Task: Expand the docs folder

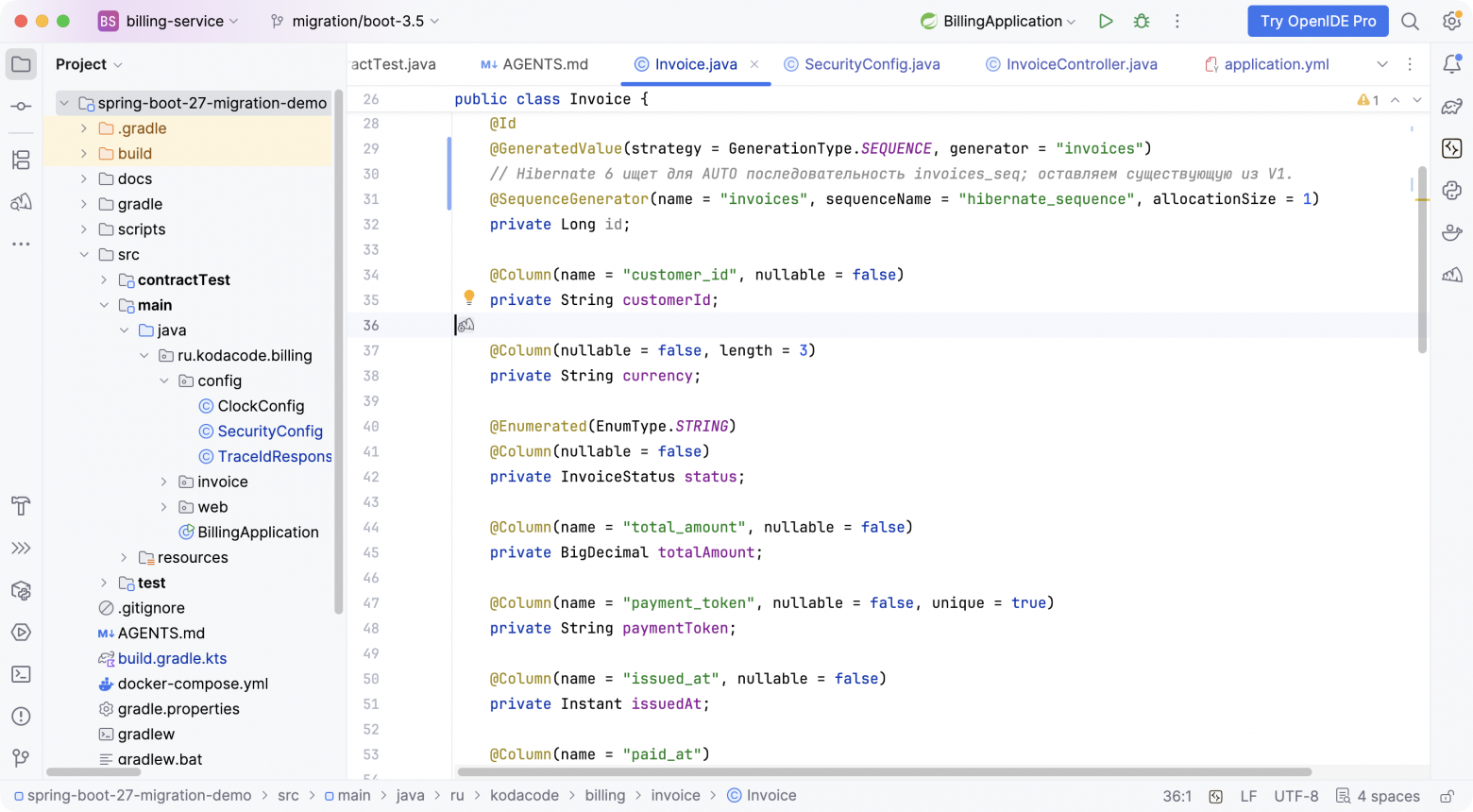Action: click(x=84, y=178)
